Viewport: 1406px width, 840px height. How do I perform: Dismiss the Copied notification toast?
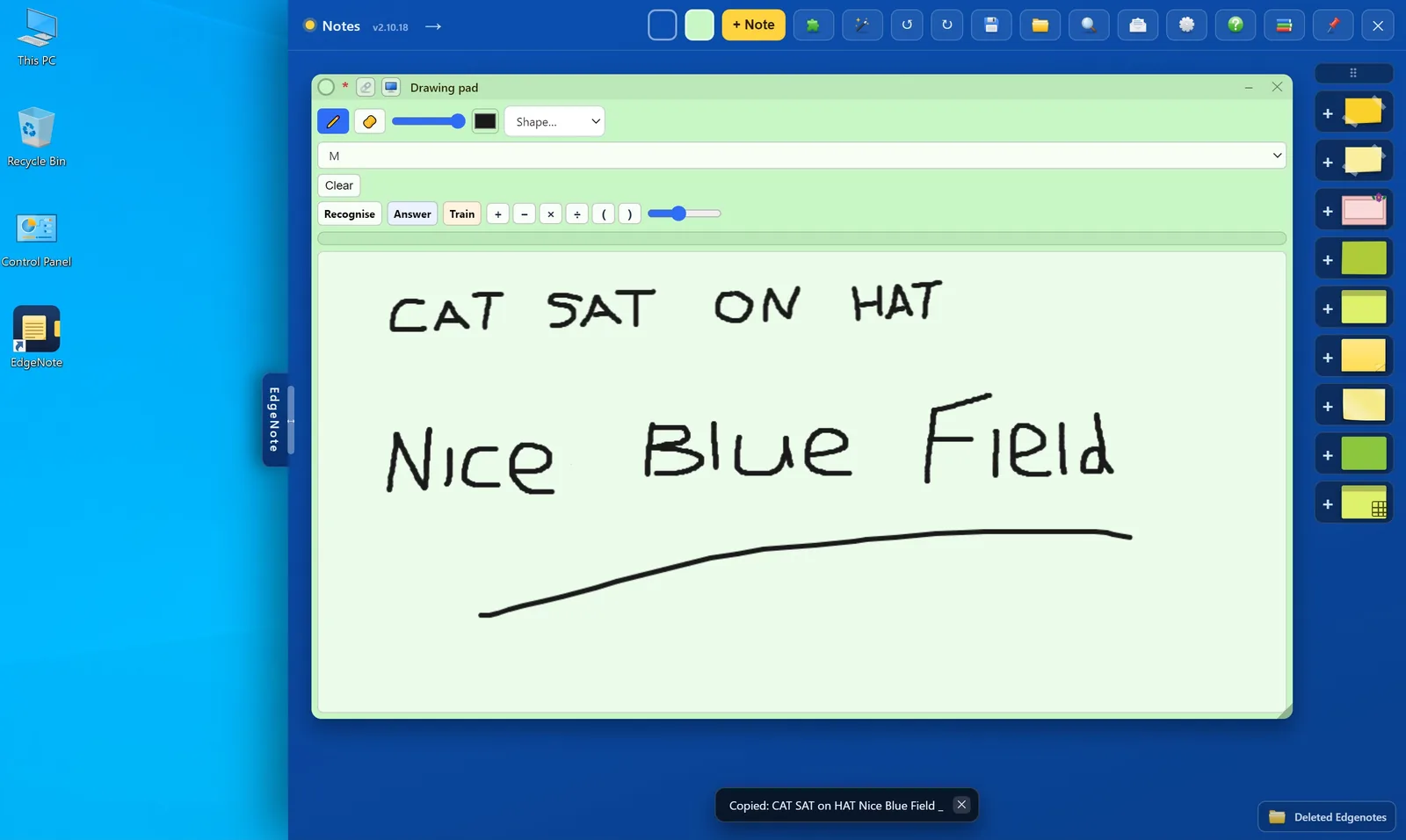pyautogui.click(x=961, y=805)
